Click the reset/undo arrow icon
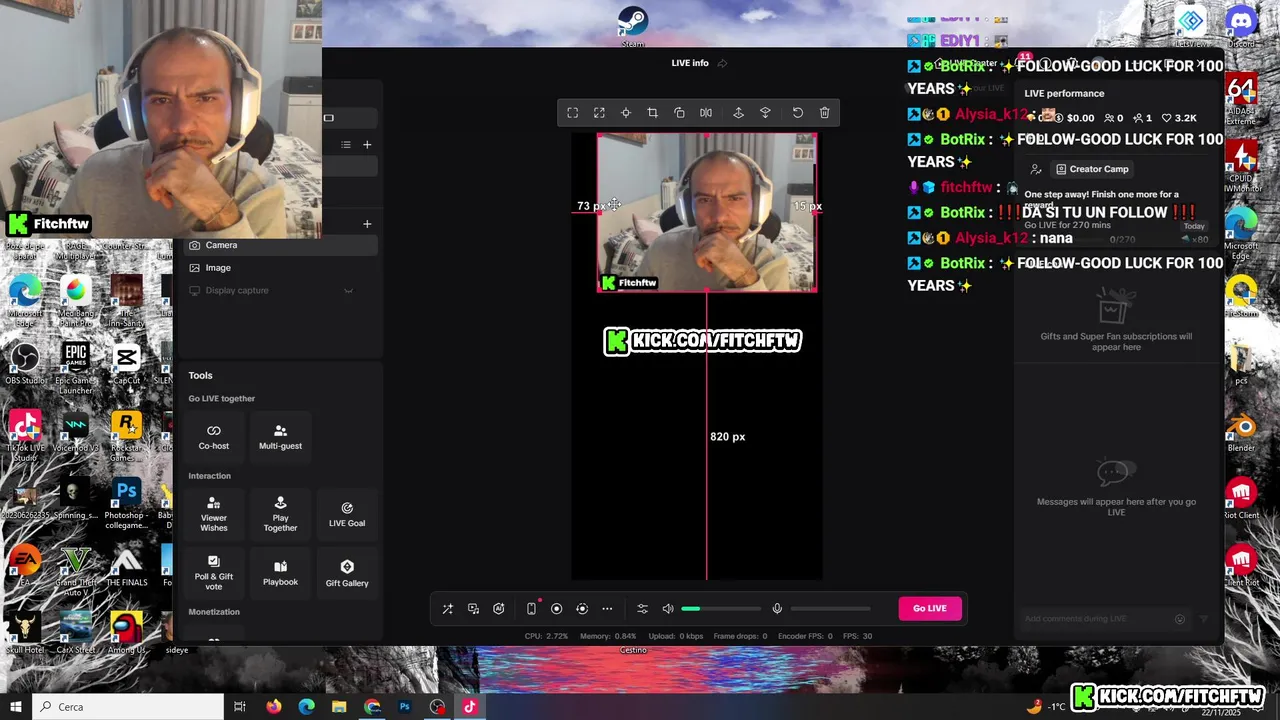 point(798,113)
